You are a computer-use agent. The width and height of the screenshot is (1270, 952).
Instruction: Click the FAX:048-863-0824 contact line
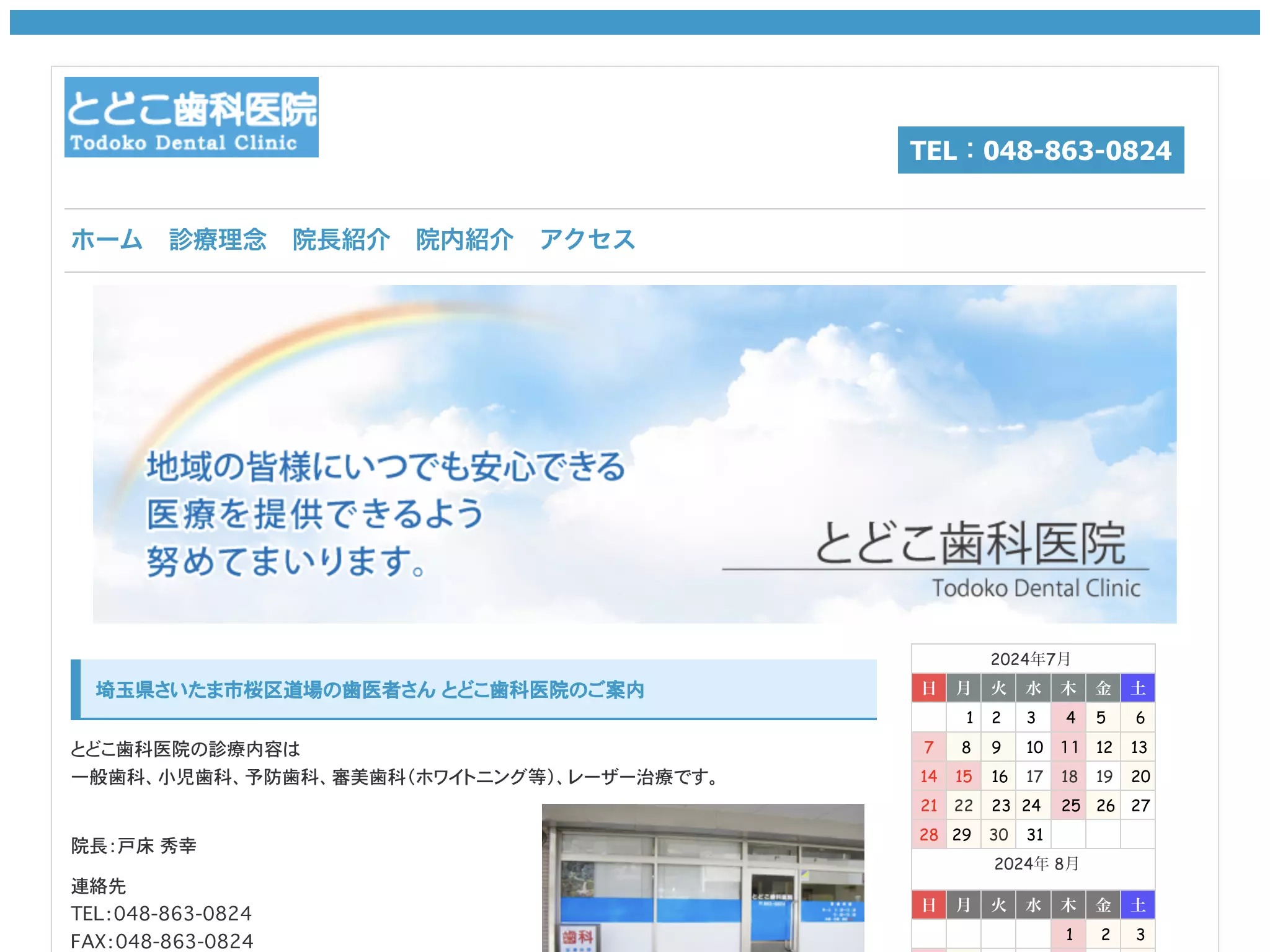(162, 941)
